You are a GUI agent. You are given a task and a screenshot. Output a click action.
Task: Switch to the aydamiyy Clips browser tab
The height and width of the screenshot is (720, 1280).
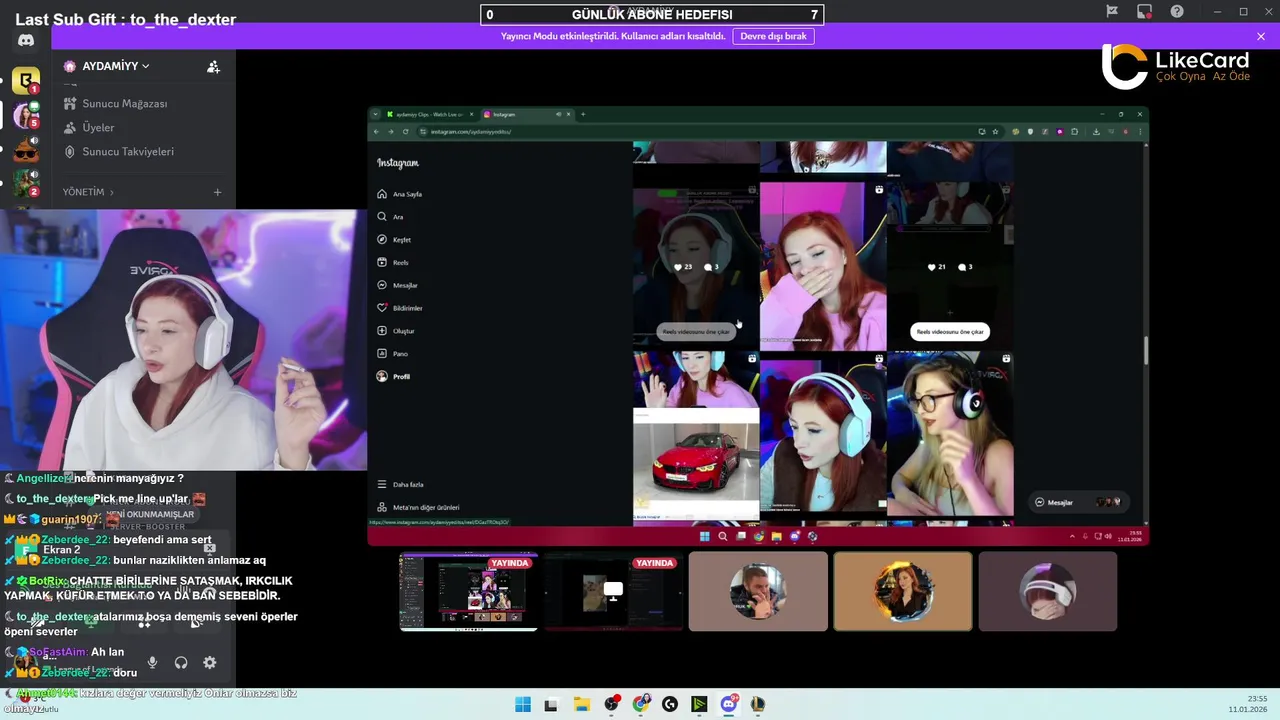431,114
